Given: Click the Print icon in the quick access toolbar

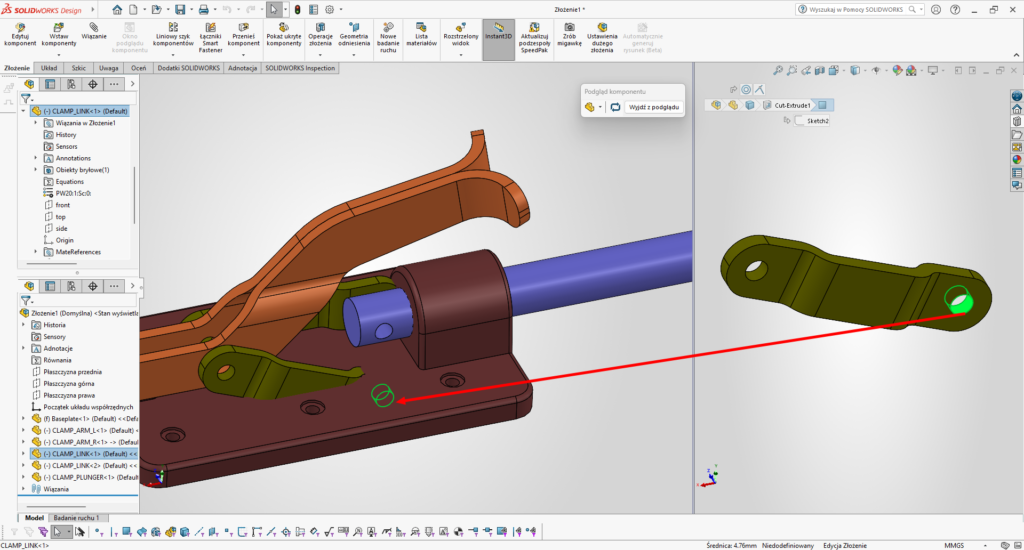Looking at the screenshot, I should pyautogui.click(x=204, y=10).
